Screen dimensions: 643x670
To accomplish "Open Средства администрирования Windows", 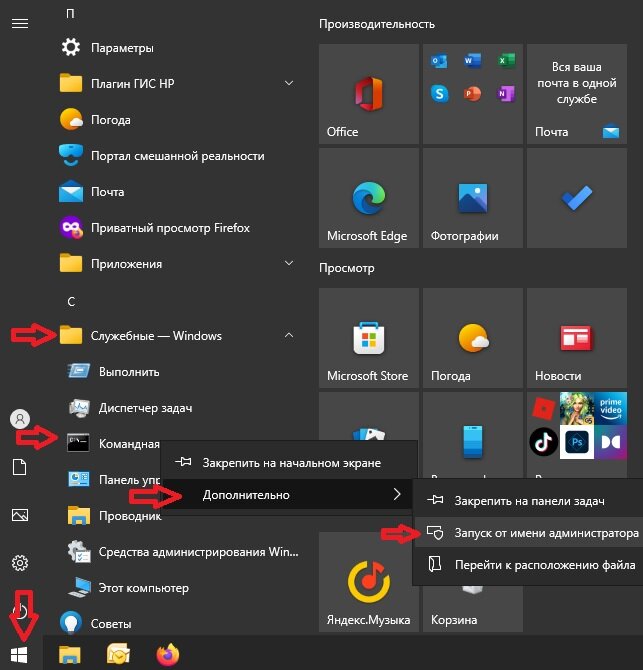I will 177,552.
